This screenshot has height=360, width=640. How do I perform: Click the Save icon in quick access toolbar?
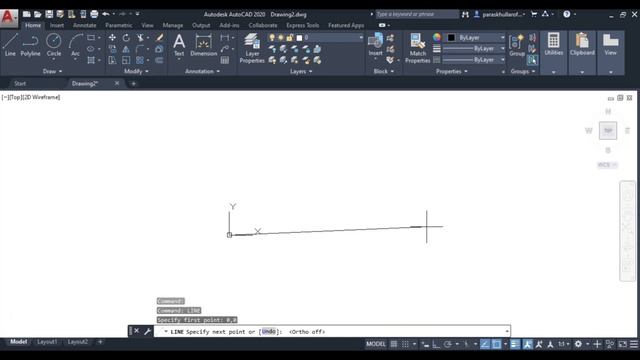click(49, 14)
